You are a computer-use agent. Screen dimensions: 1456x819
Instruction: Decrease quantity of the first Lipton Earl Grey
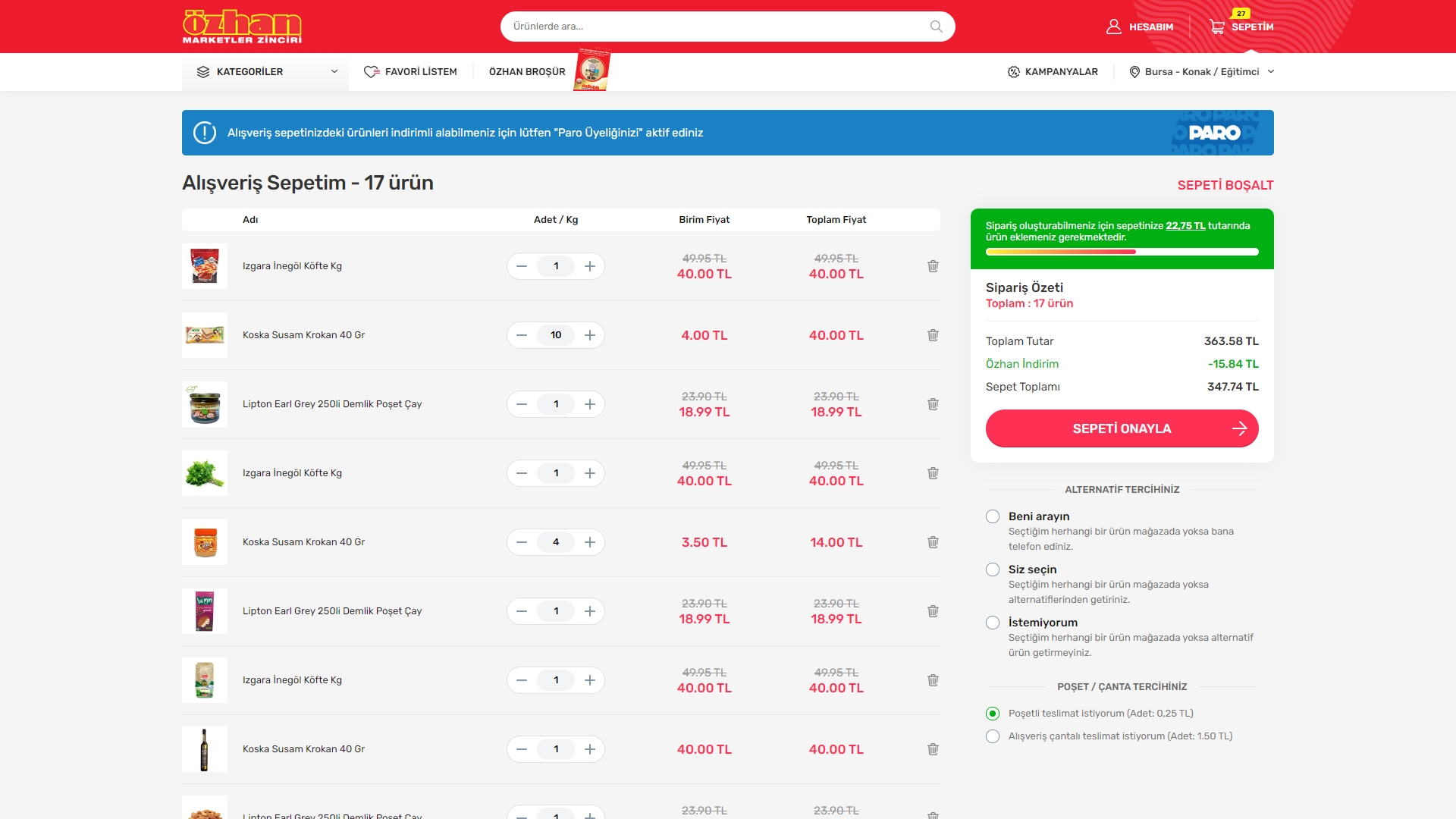(x=522, y=404)
